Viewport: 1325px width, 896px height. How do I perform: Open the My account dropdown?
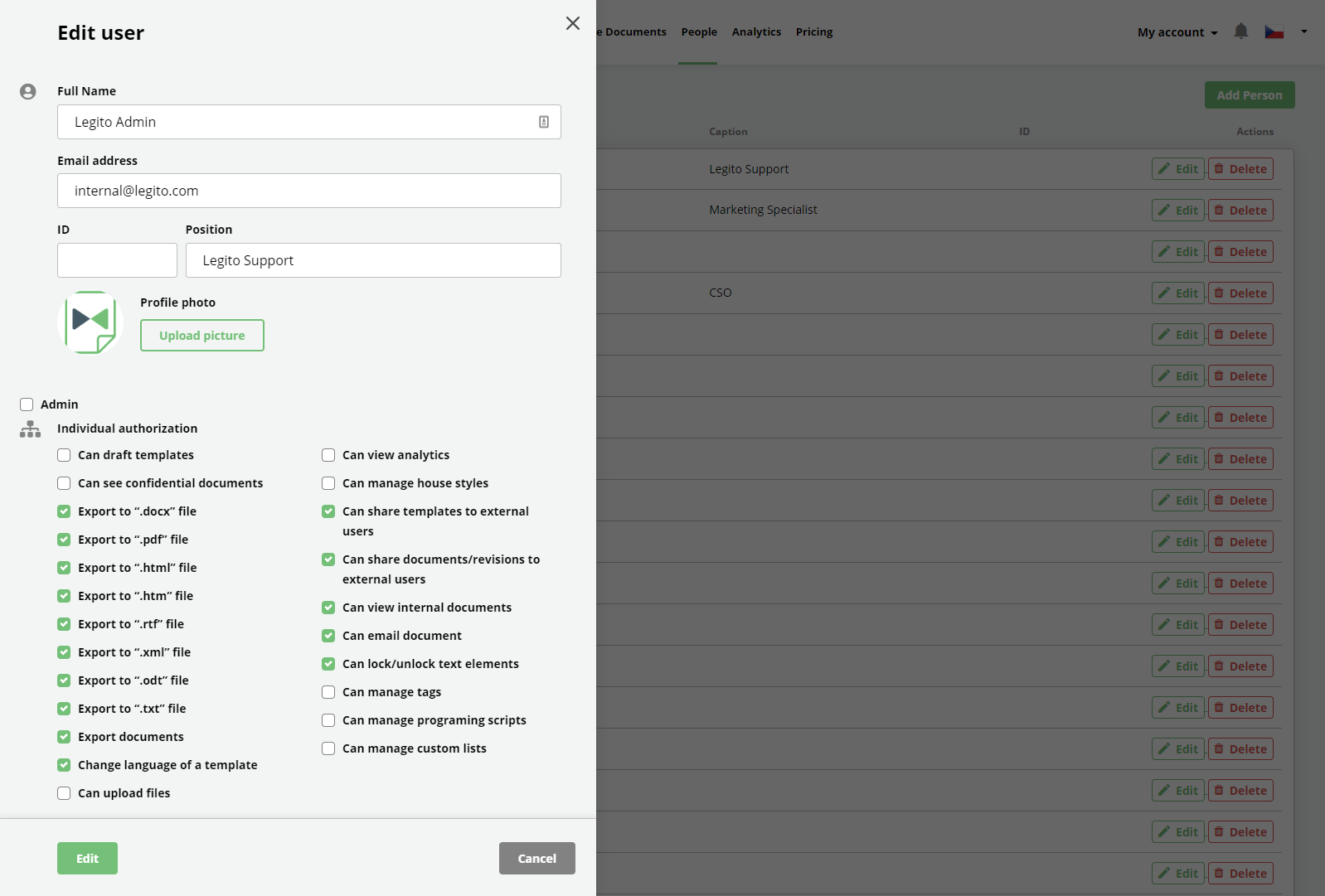click(1177, 32)
